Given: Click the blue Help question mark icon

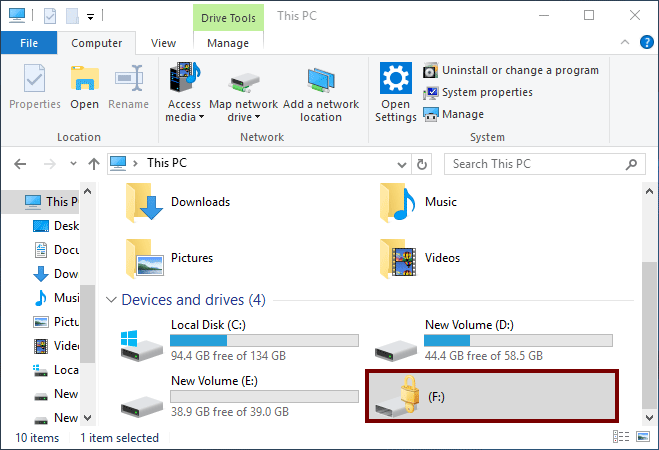Looking at the screenshot, I should [x=646, y=42].
